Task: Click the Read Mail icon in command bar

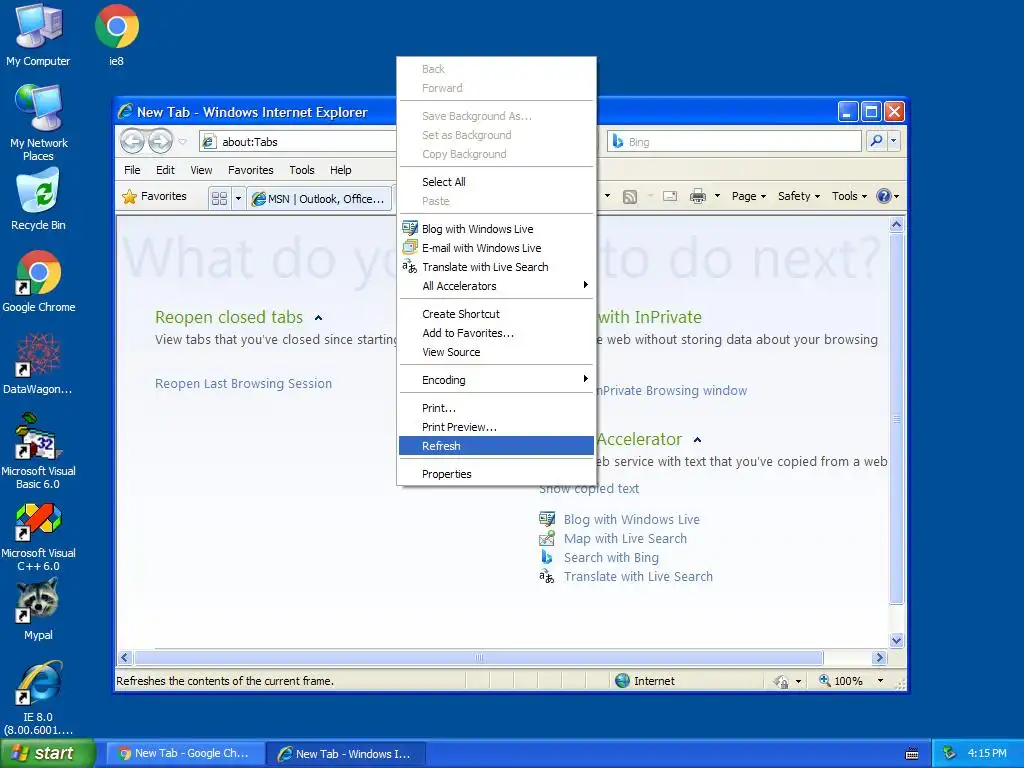Action: tap(670, 196)
